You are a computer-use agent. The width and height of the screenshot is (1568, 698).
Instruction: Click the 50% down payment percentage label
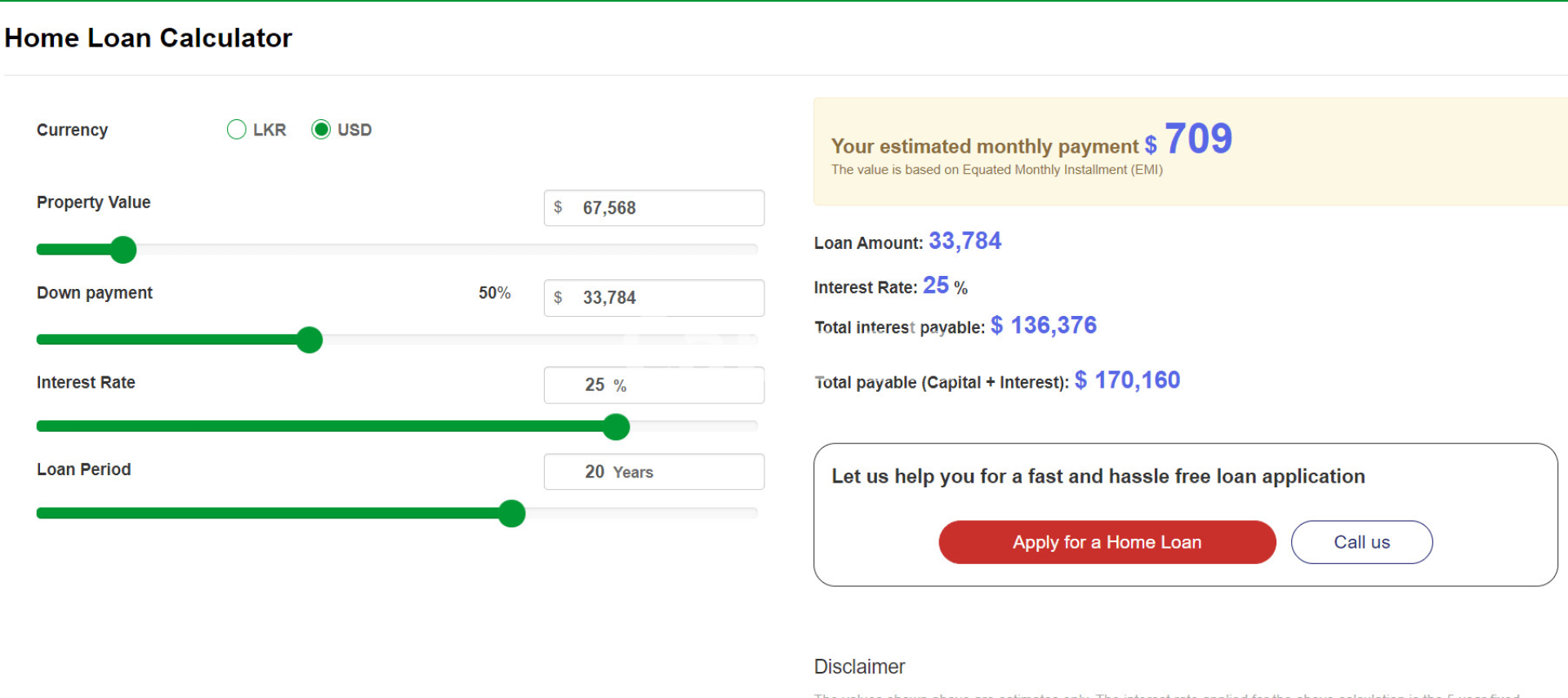coord(494,293)
